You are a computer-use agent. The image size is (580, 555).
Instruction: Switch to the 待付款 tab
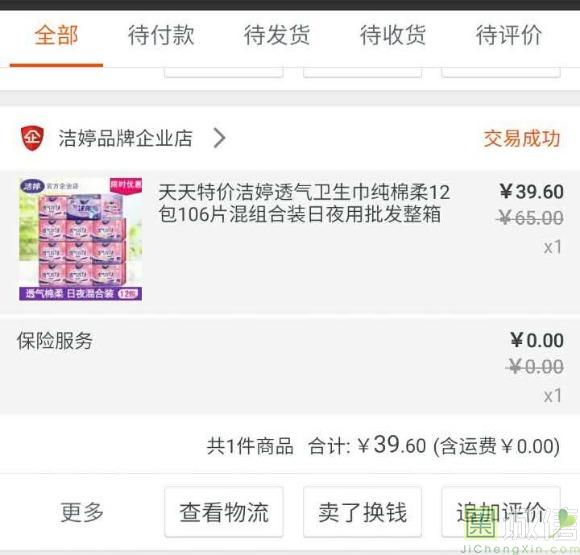(161, 36)
